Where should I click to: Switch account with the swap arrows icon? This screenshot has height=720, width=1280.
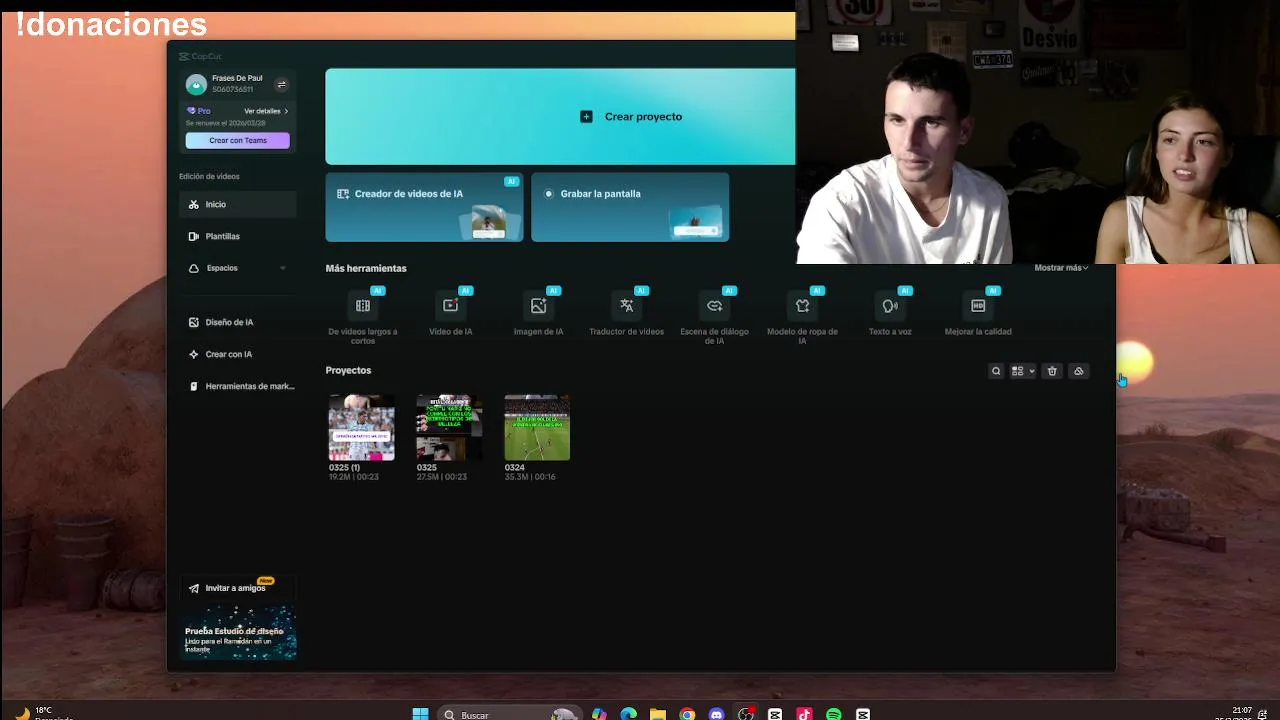[x=281, y=85]
